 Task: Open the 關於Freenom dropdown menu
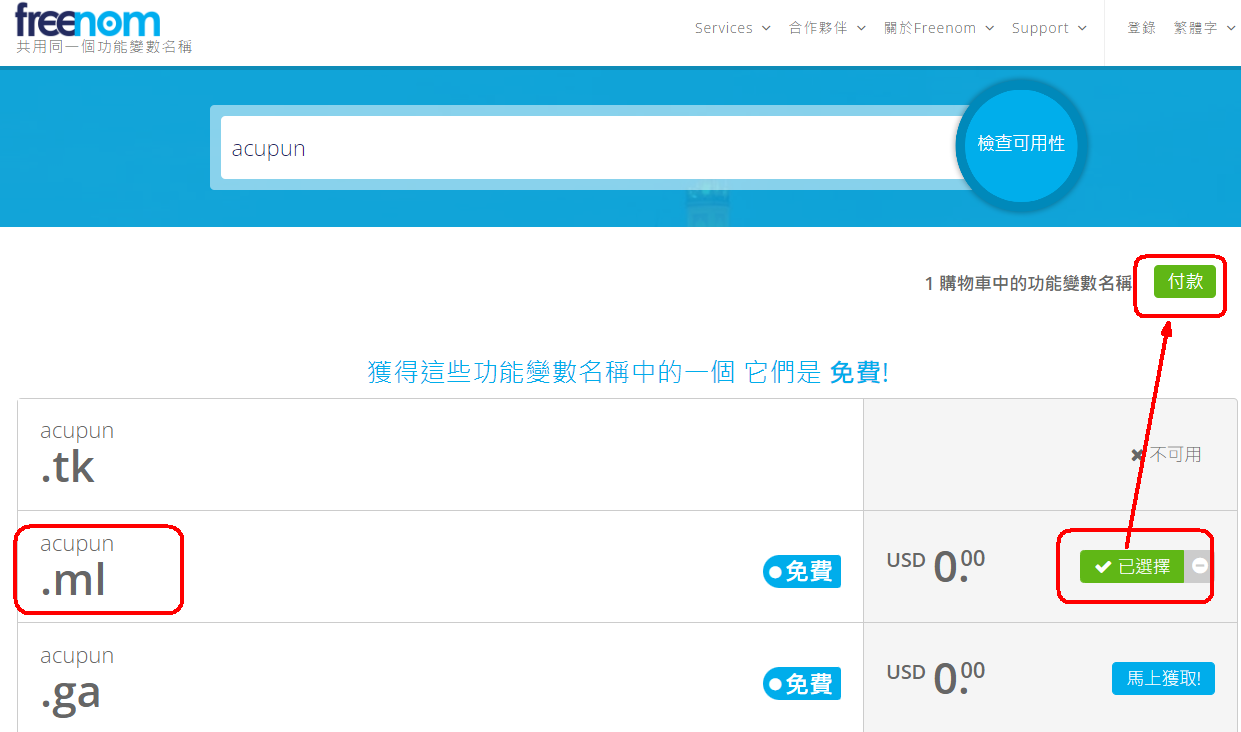939,28
